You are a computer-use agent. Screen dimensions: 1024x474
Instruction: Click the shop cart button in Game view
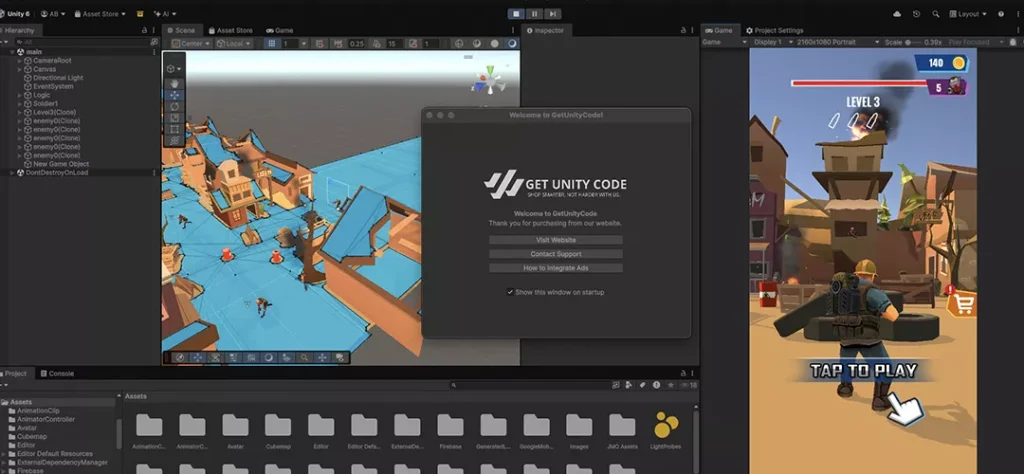pos(961,302)
